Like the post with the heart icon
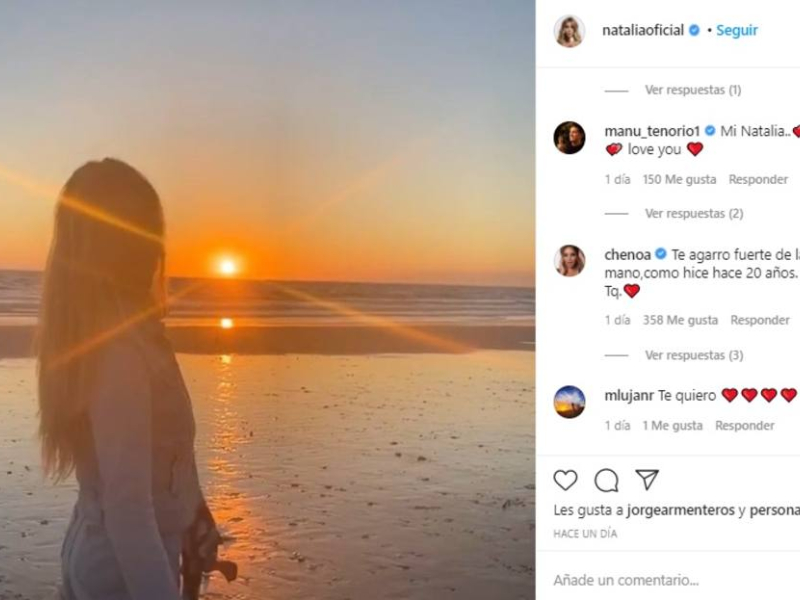800x600 pixels. pyautogui.click(x=566, y=480)
